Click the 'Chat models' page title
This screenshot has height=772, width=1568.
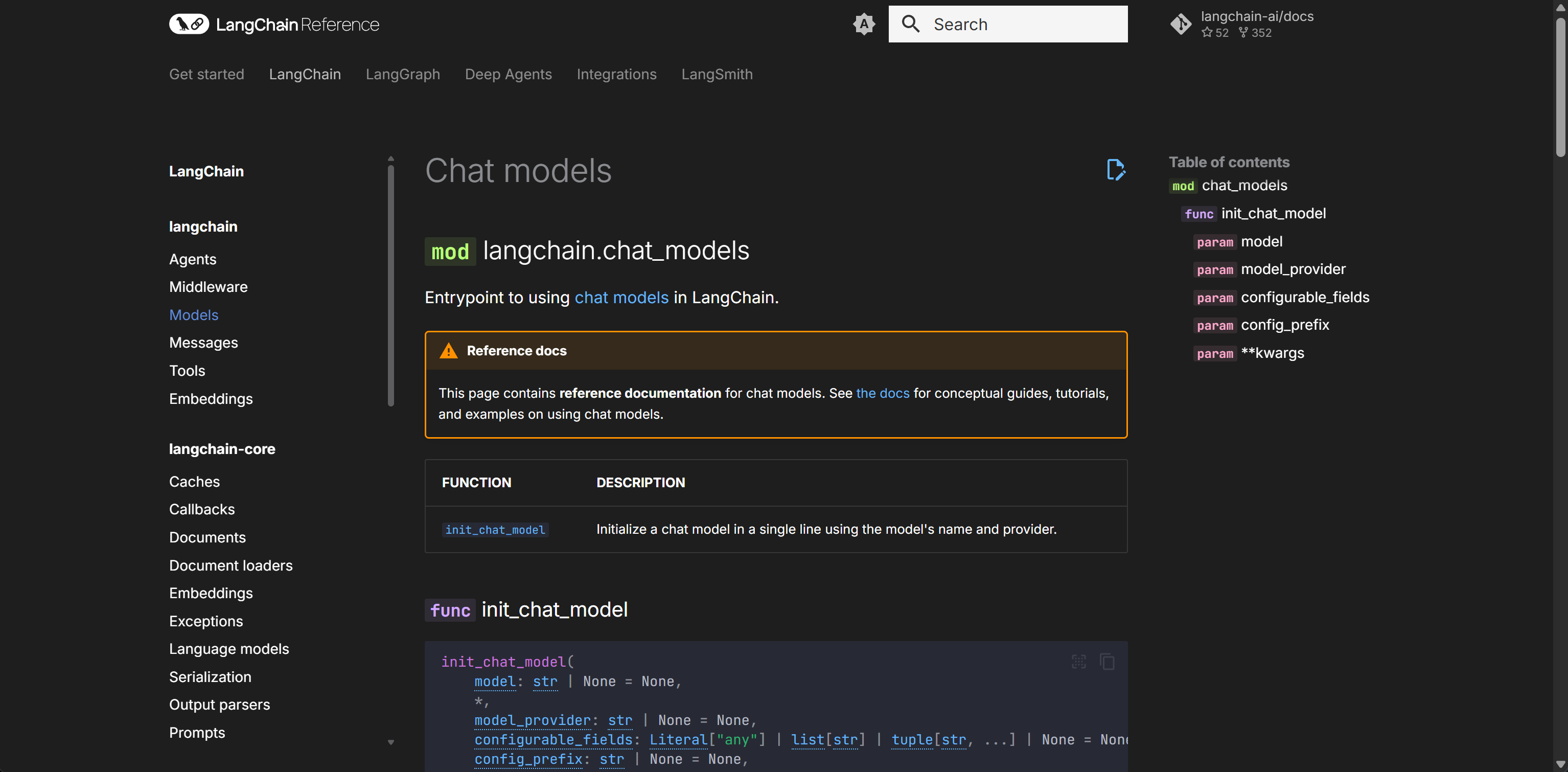click(518, 170)
